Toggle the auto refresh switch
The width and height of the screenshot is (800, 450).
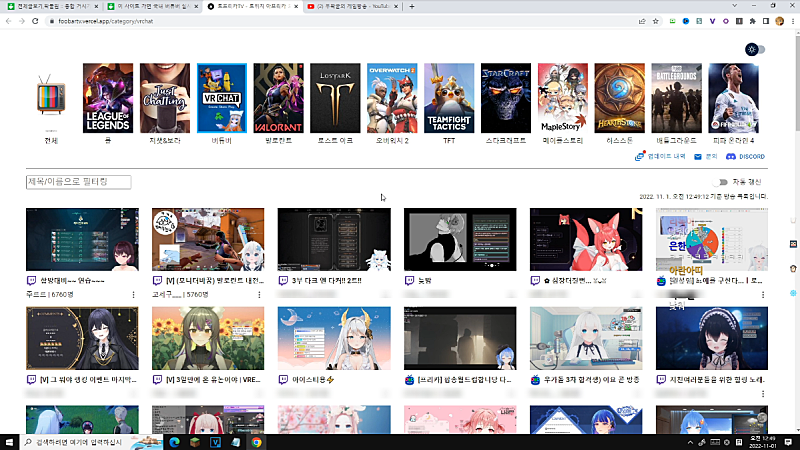point(720,182)
